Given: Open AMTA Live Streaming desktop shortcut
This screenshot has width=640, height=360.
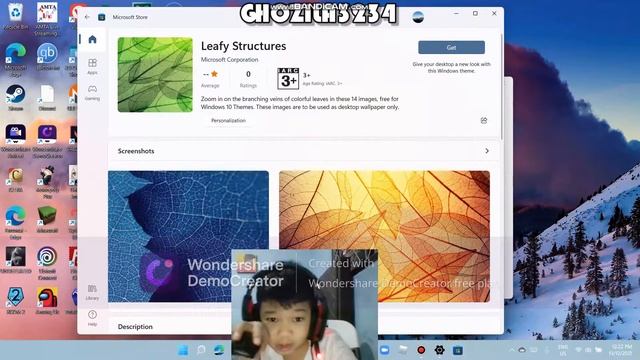Looking at the screenshot, I should click(47, 18).
